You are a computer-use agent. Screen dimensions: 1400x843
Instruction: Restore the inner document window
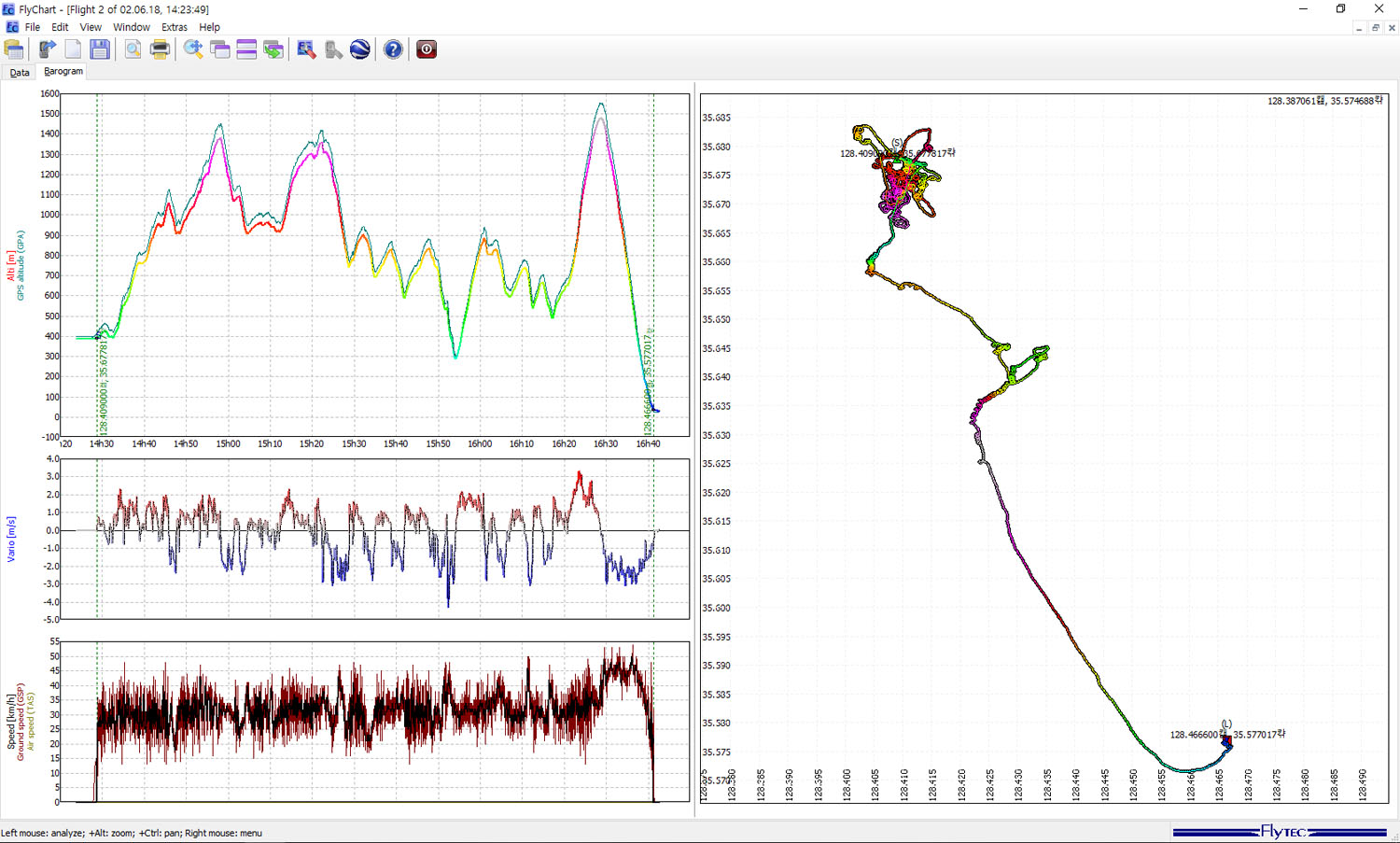[x=1375, y=28]
